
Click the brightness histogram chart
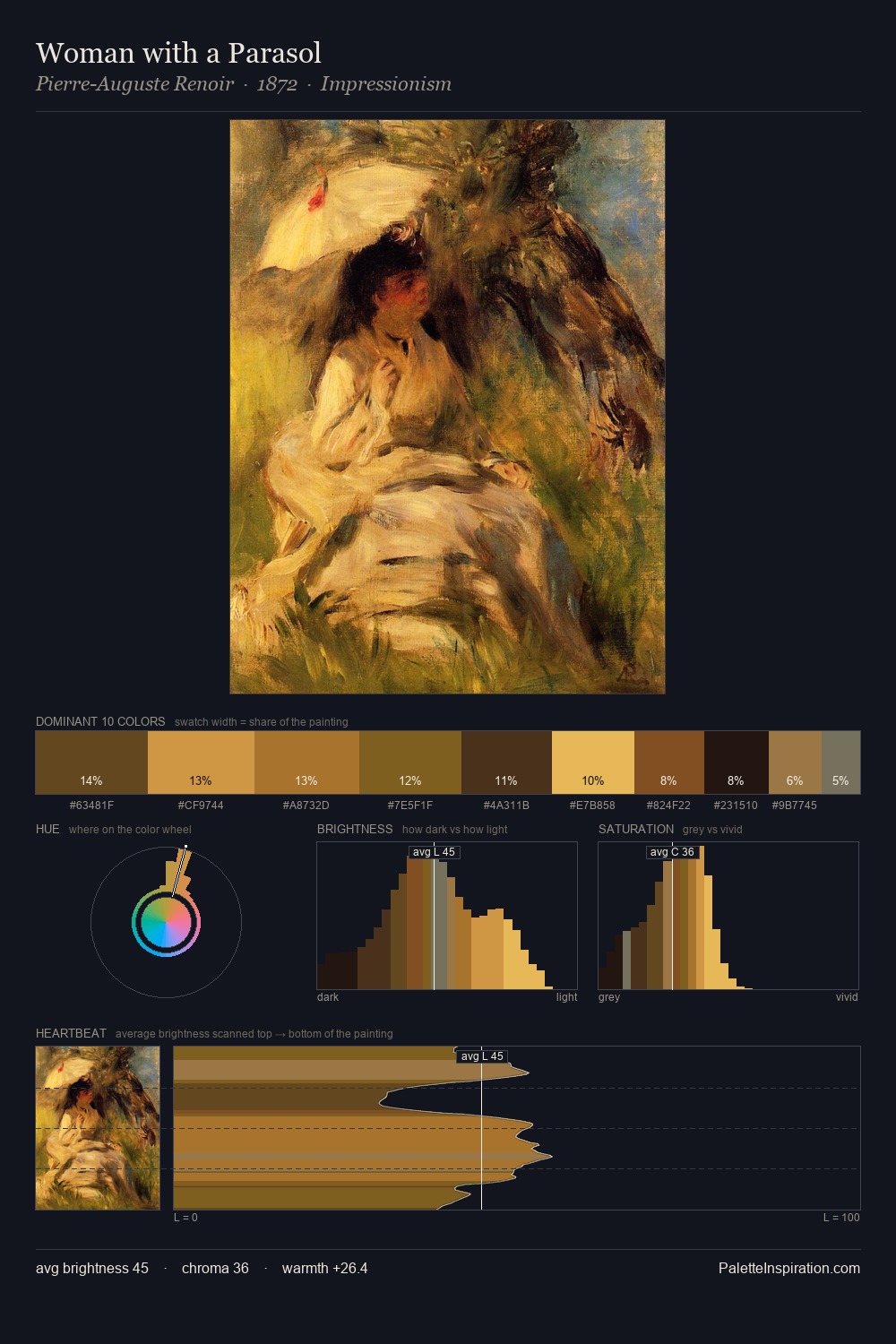447,916
